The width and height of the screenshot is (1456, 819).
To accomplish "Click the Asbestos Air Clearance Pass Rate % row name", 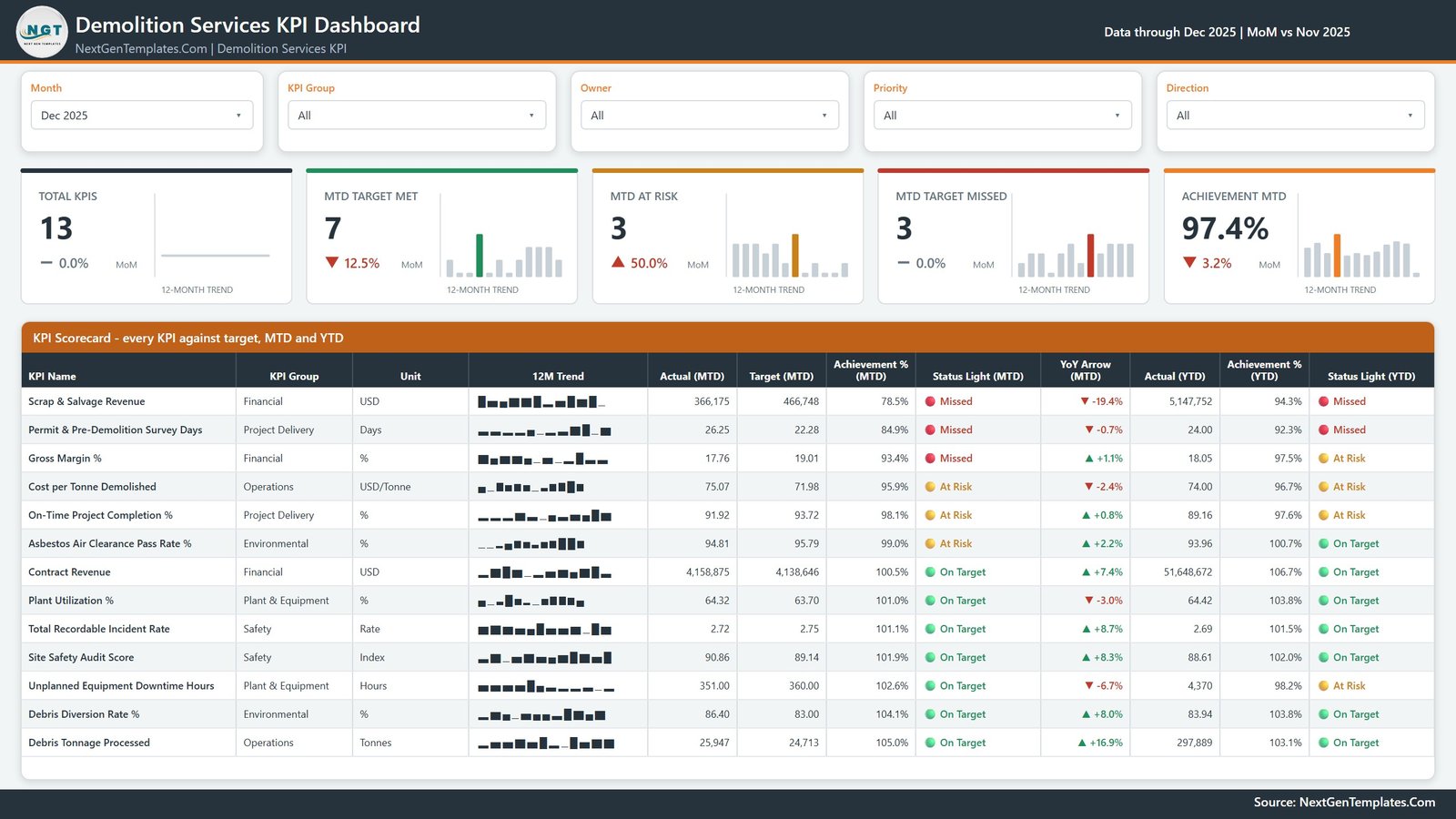I will pos(109,543).
